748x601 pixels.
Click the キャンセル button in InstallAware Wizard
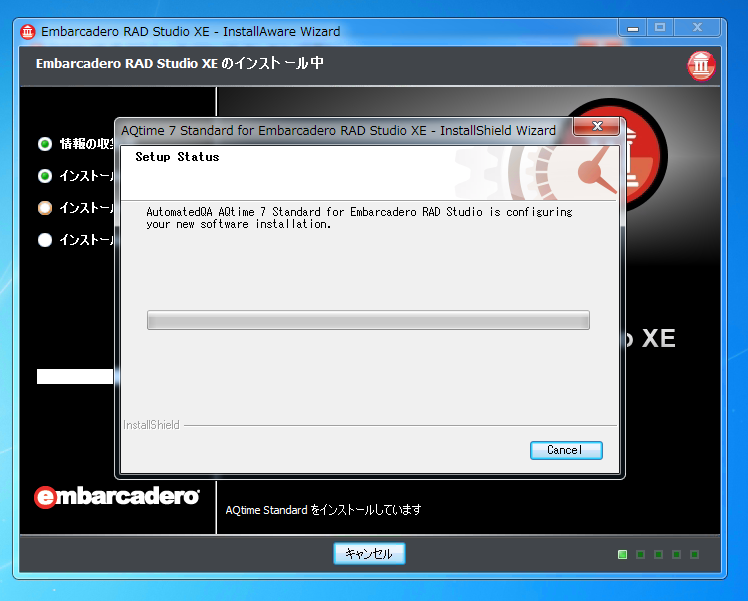coord(369,553)
